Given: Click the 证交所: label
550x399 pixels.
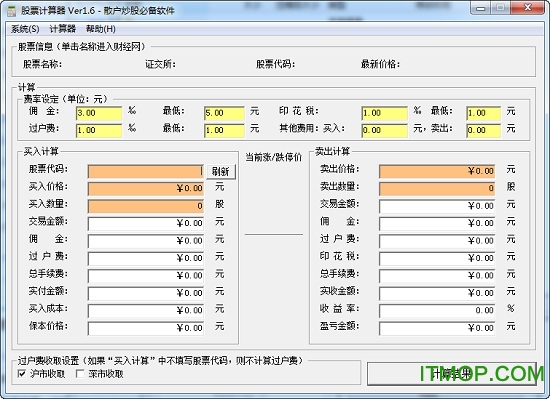Looking at the screenshot, I should point(161,65).
